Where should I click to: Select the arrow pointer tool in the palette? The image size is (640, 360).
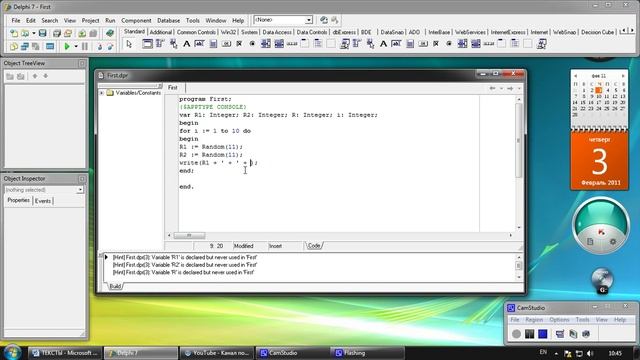point(129,44)
